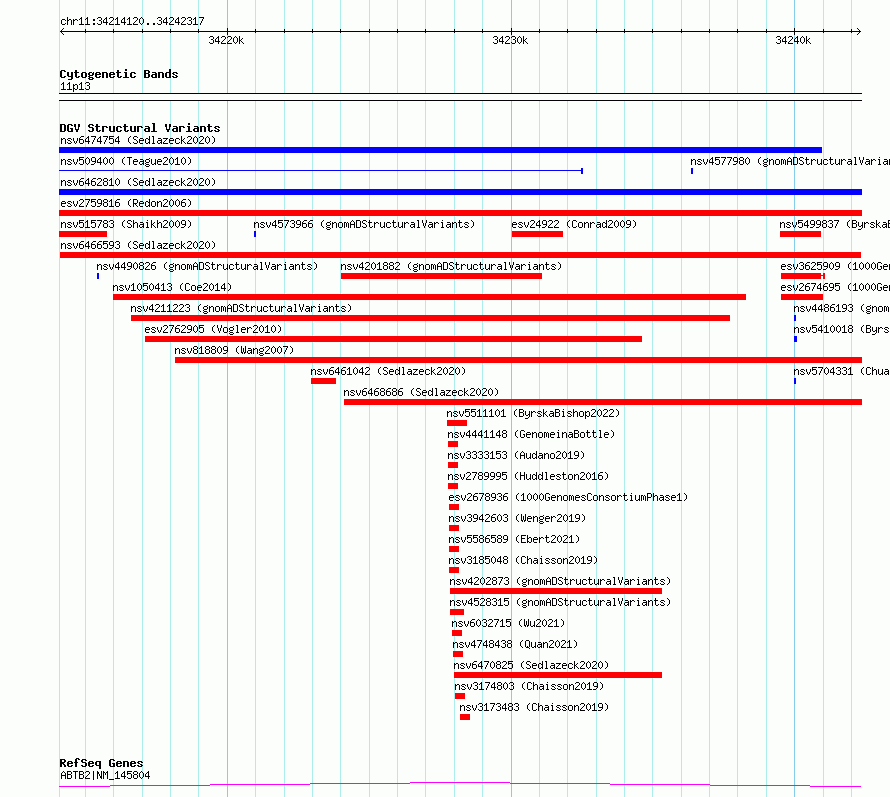Click nsv6466593 (Sedlazeck2020) label

tap(138, 245)
